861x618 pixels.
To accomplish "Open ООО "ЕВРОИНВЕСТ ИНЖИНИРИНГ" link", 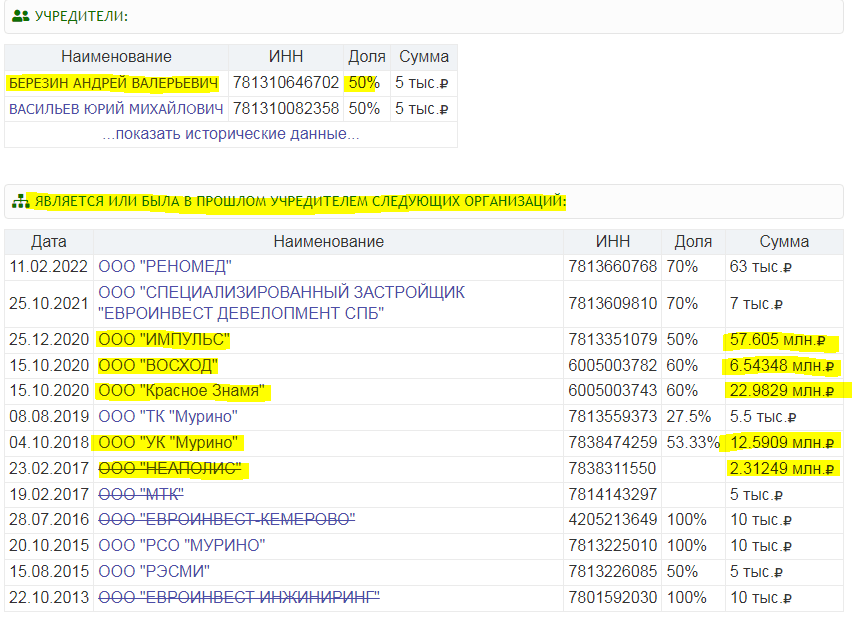I will [x=239, y=597].
